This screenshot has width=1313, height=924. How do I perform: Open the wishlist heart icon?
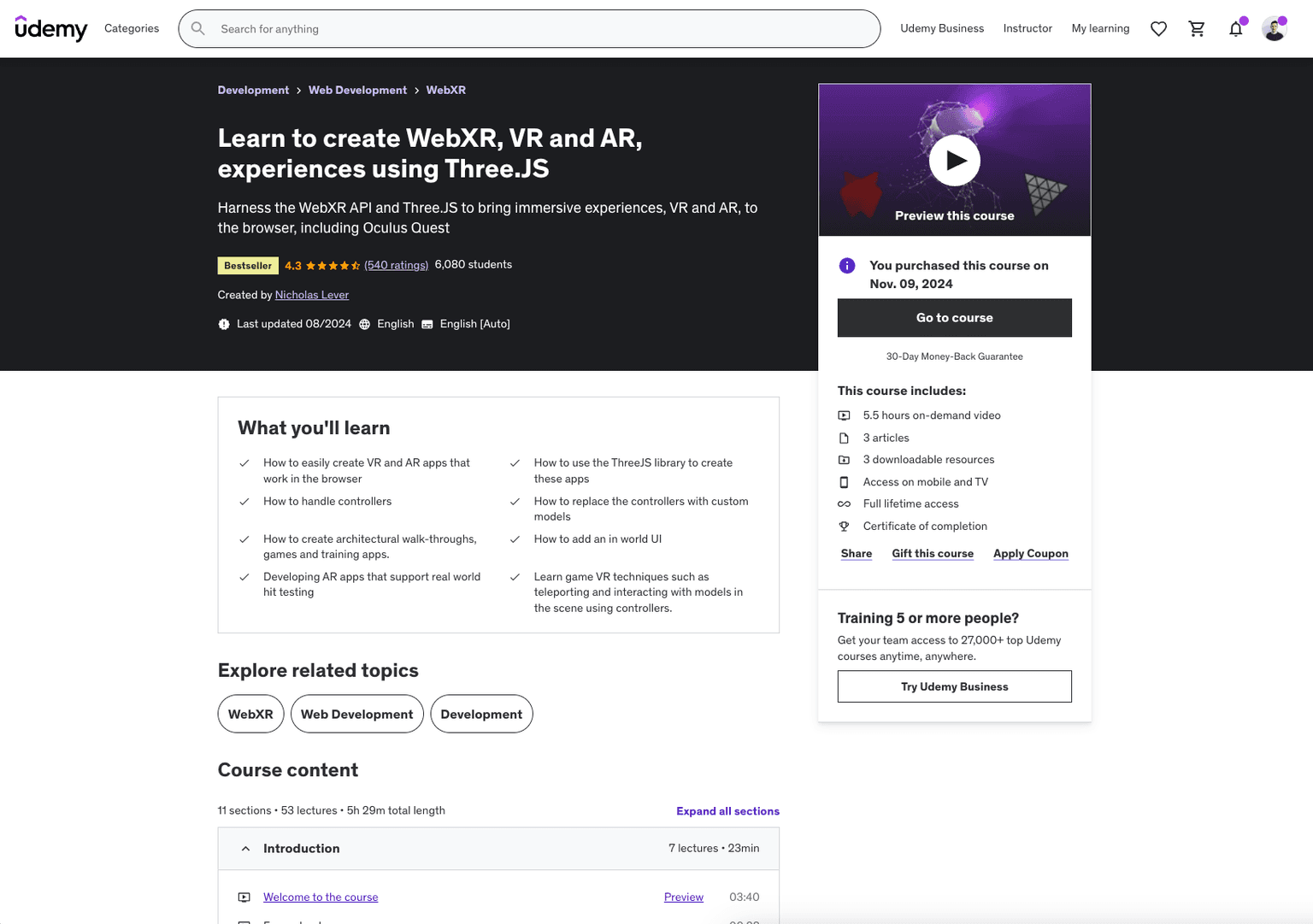(1158, 28)
